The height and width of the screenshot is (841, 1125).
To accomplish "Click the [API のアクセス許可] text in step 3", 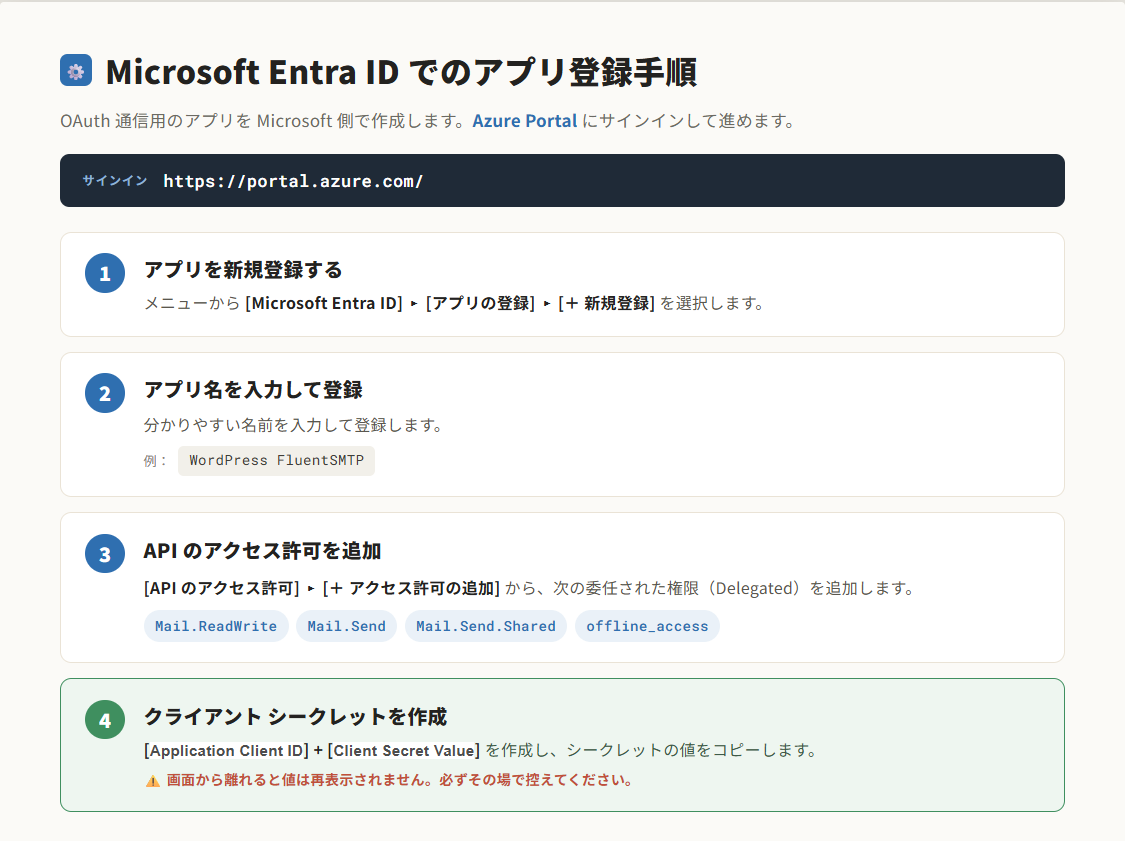I will pos(222,588).
